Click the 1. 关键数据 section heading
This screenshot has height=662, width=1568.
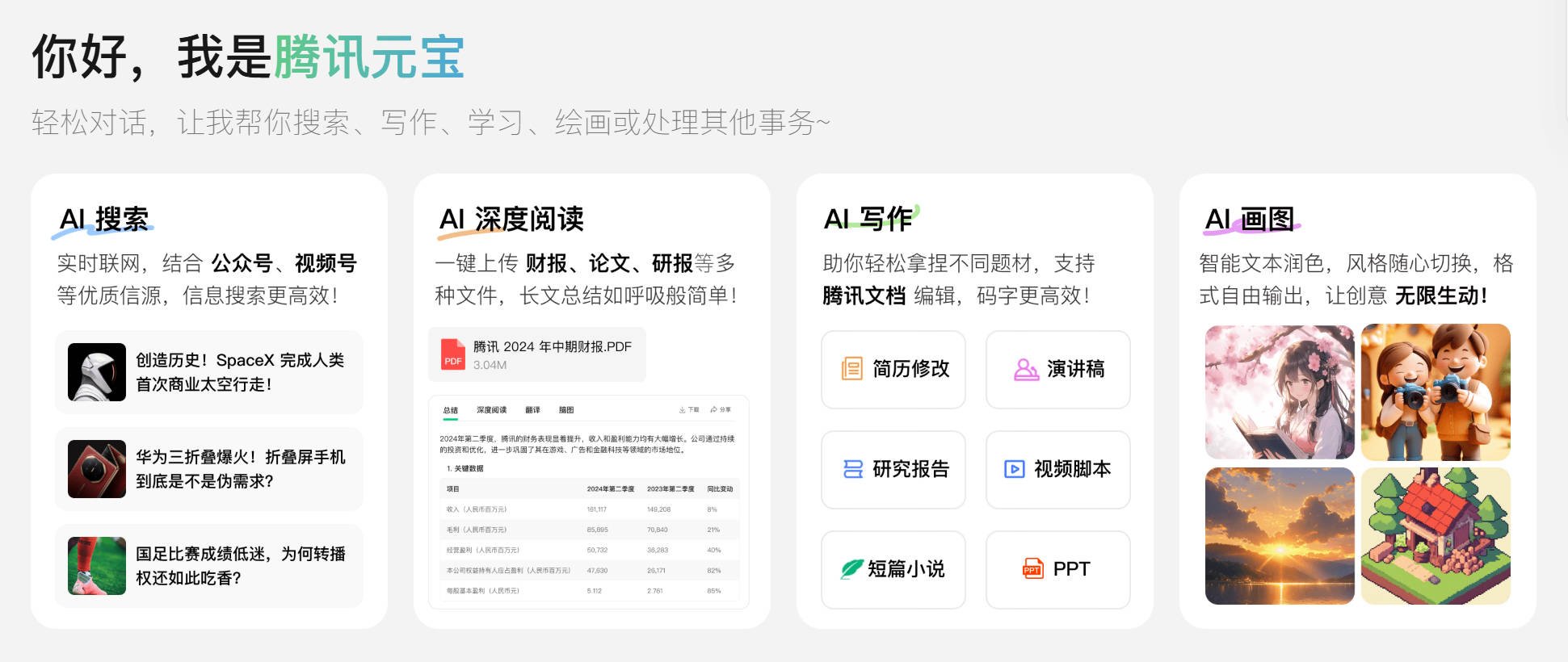coord(465,468)
